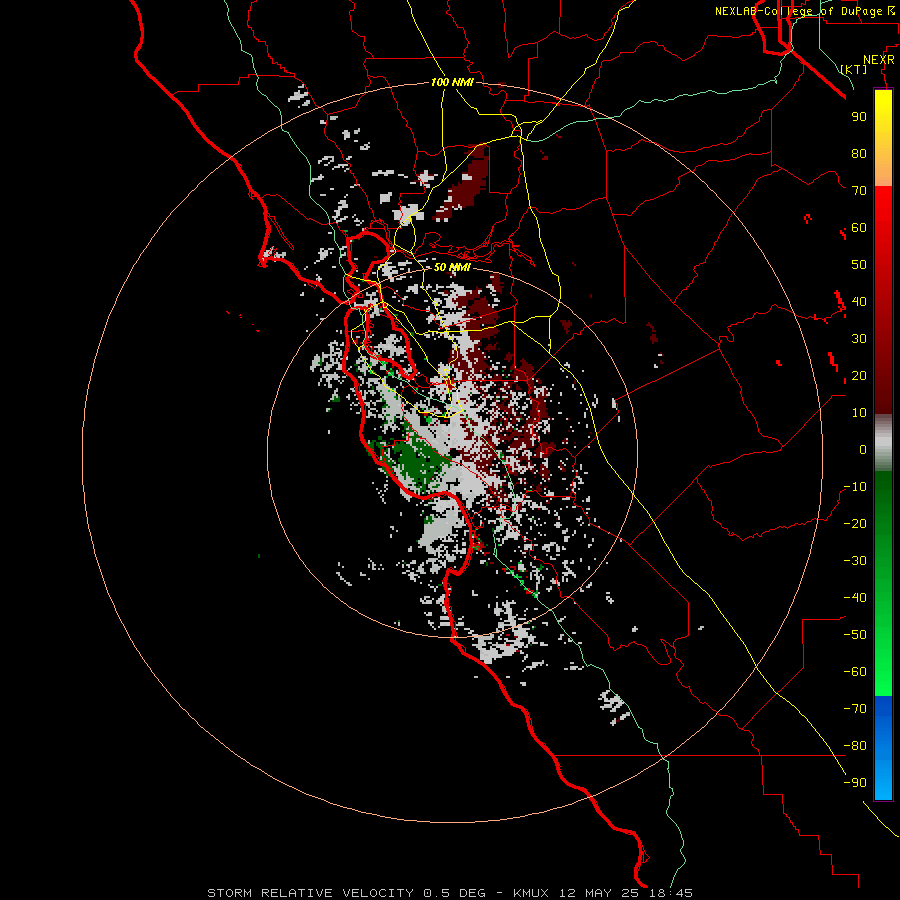The image size is (900, 900).
Task: Click the gray zero-velocity segment of the scale
Action: (883, 443)
